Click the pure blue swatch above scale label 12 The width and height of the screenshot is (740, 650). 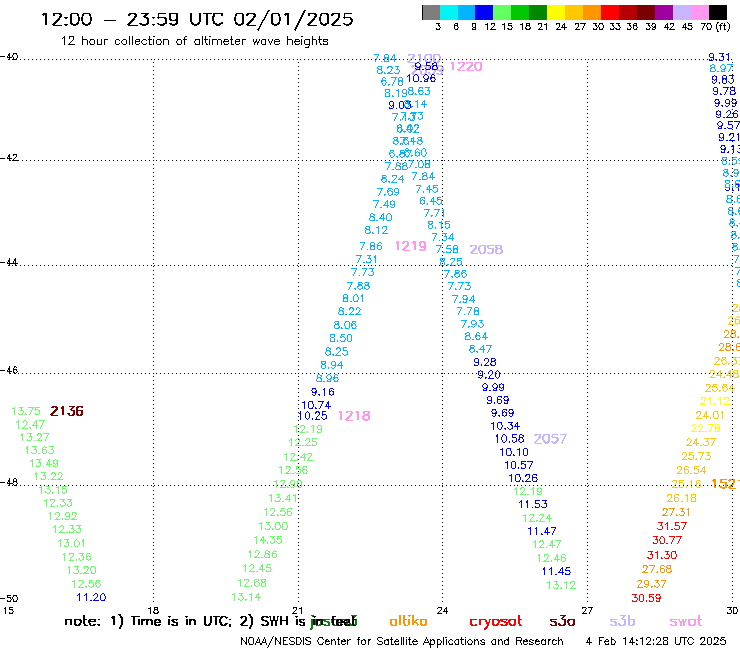pyautogui.click(x=484, y=12)
